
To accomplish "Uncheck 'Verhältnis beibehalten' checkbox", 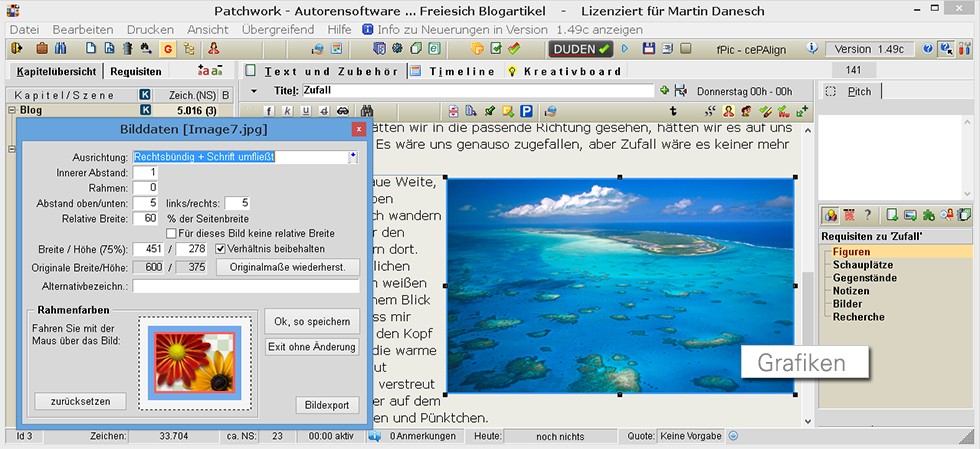I will tap(221, 248).
